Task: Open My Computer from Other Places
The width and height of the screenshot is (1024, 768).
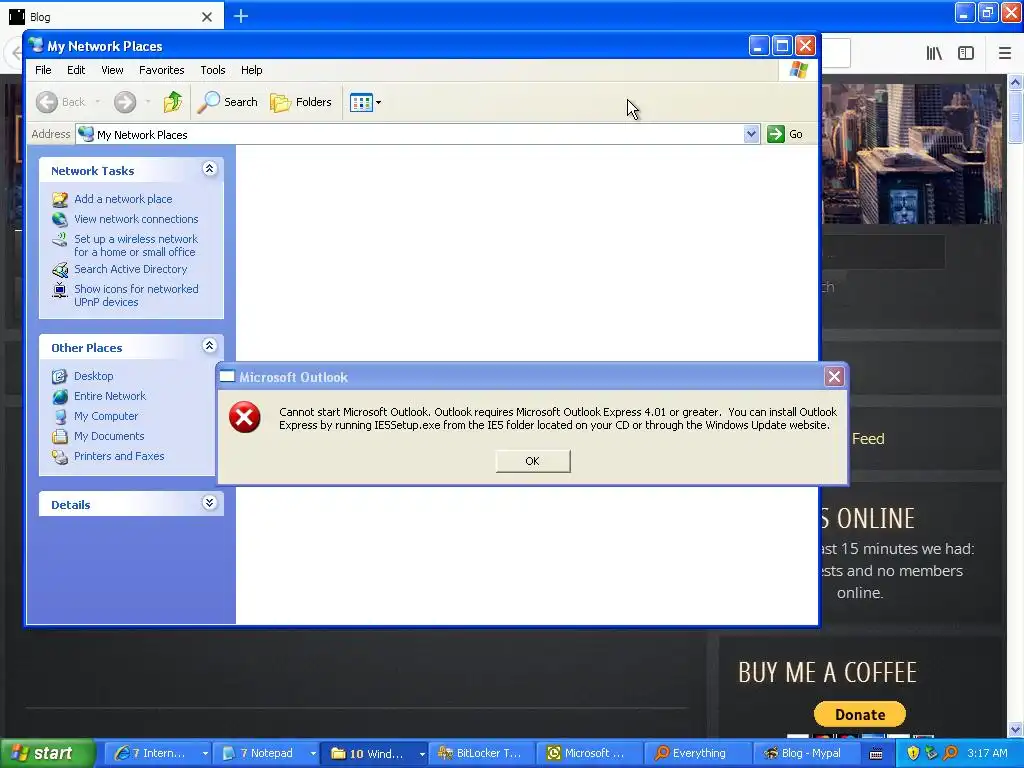Action: 106,416
